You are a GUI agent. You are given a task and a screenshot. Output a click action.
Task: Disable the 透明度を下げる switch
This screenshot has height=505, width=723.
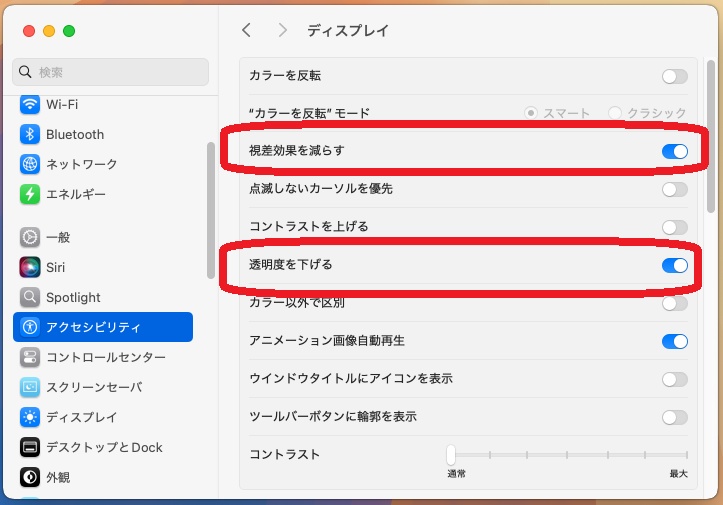[x=675, y=265]
